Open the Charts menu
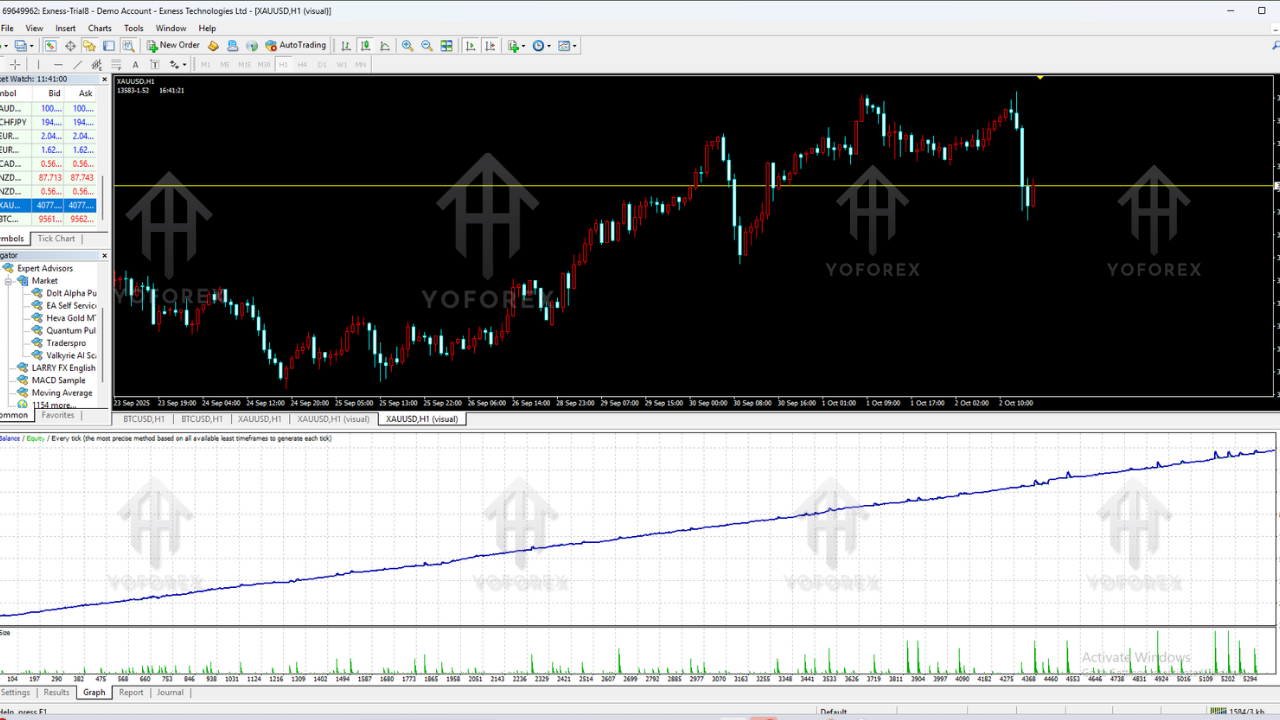The width and height of the screenshot is (1280, 720). [100, 28]
